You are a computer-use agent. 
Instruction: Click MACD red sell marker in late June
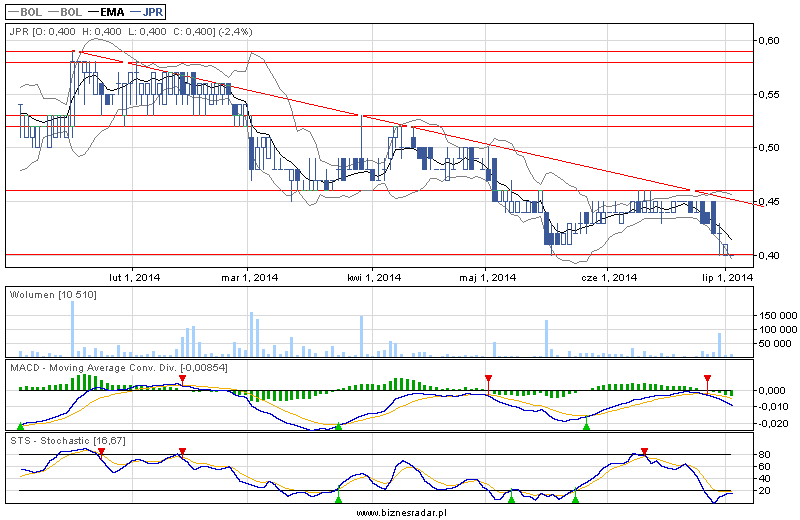707,379
